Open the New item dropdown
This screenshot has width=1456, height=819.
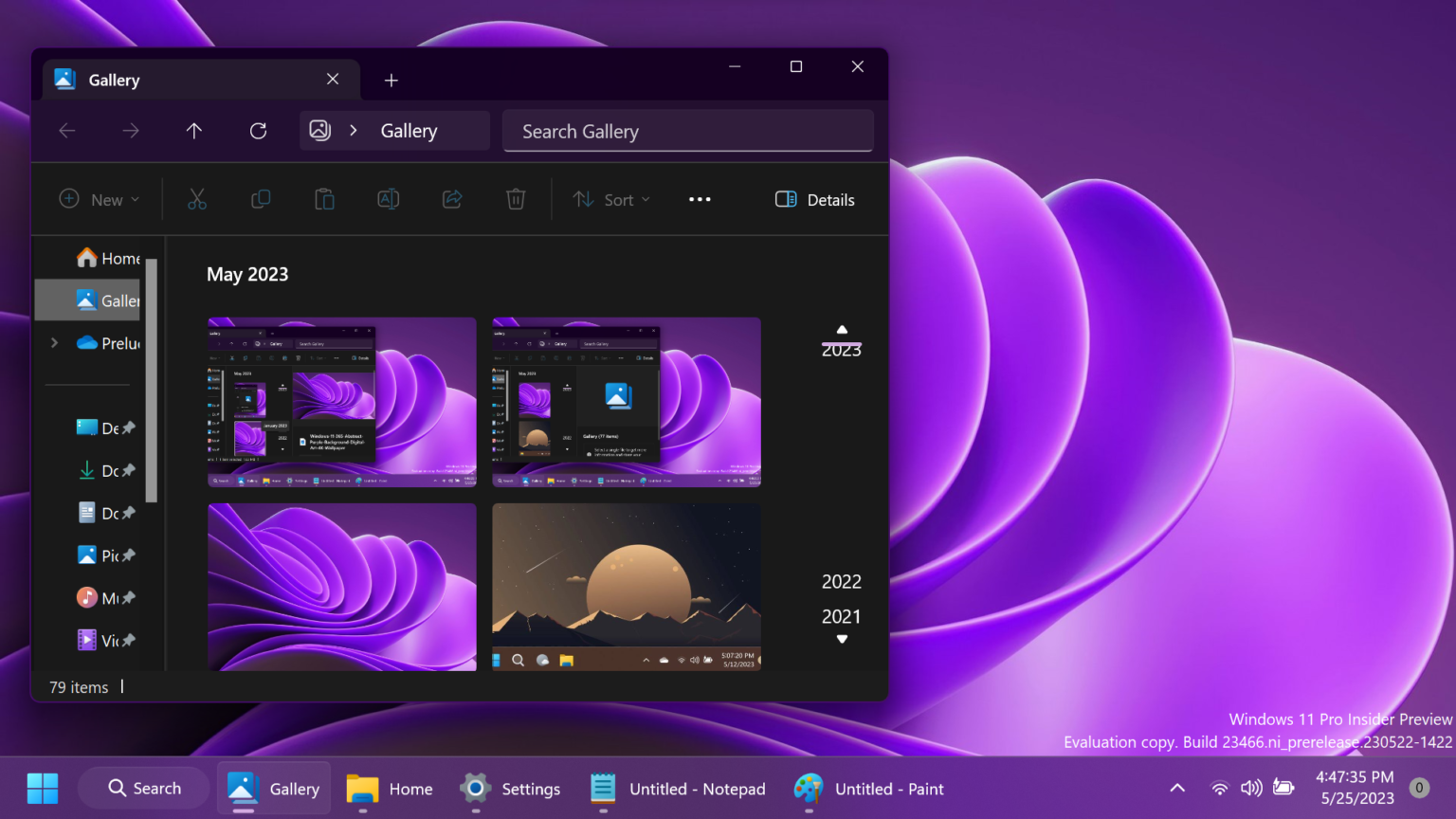click(x=99, y=199)
